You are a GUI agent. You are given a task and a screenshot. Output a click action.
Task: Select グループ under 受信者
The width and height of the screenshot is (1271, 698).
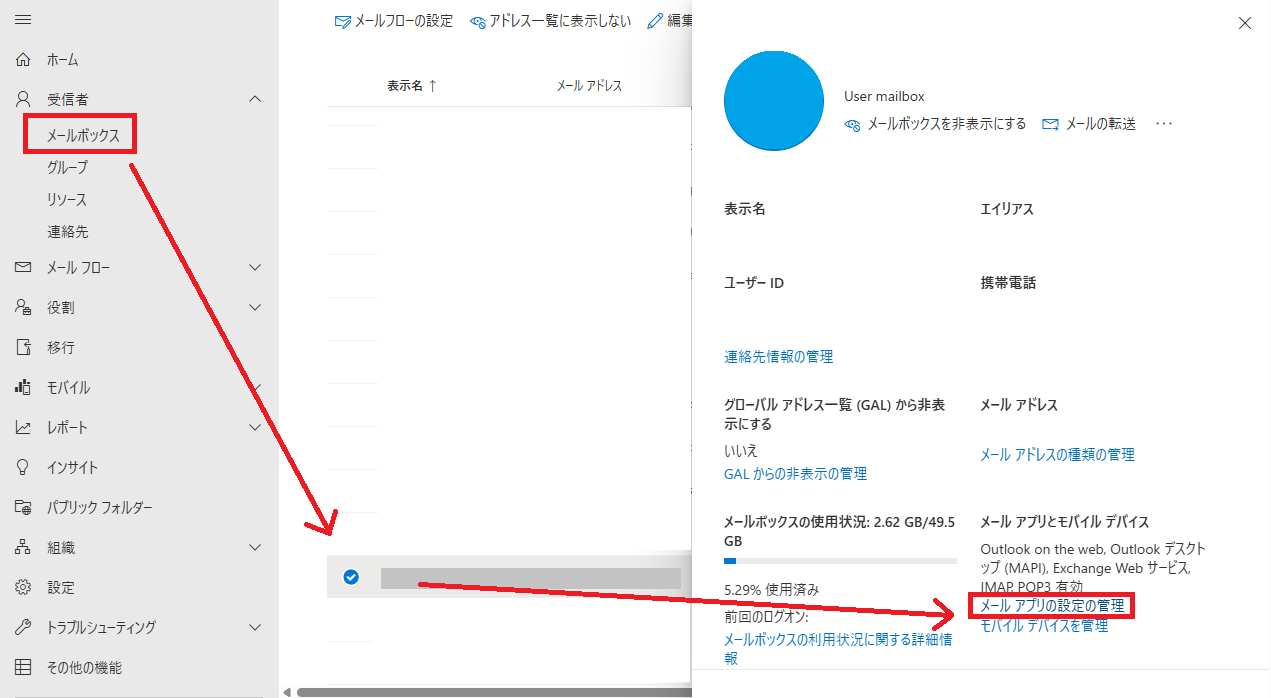click(67, 167)
